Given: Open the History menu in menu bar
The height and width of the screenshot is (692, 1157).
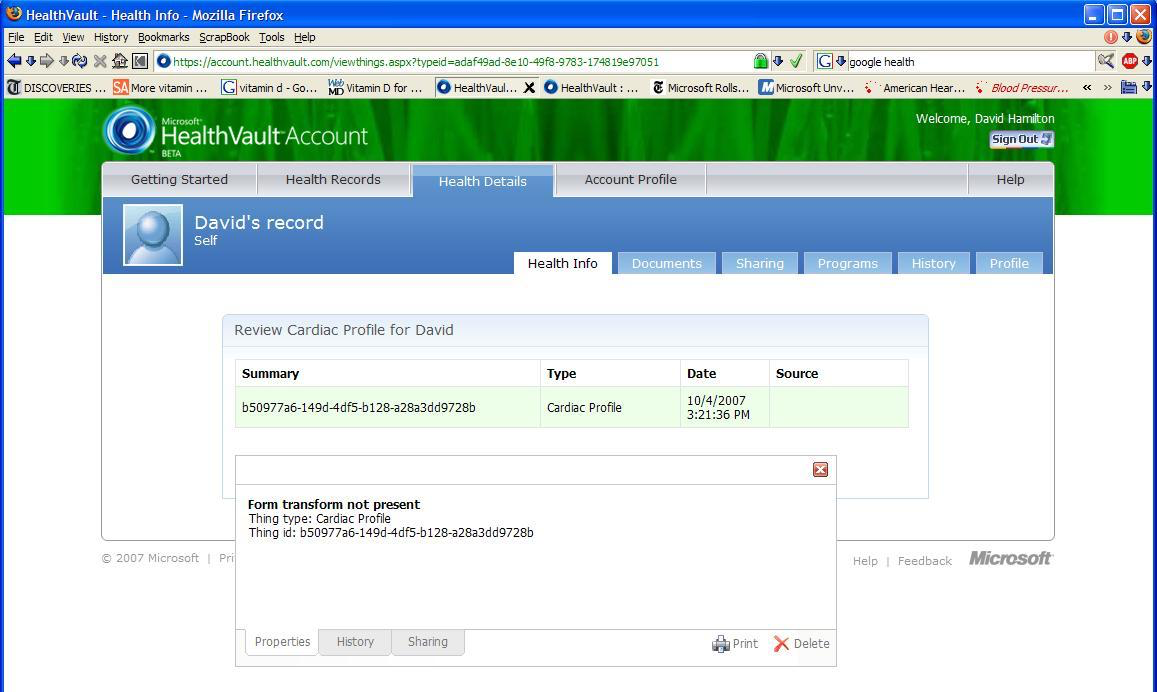Looking at the screenshot, I should pos(111,37).
